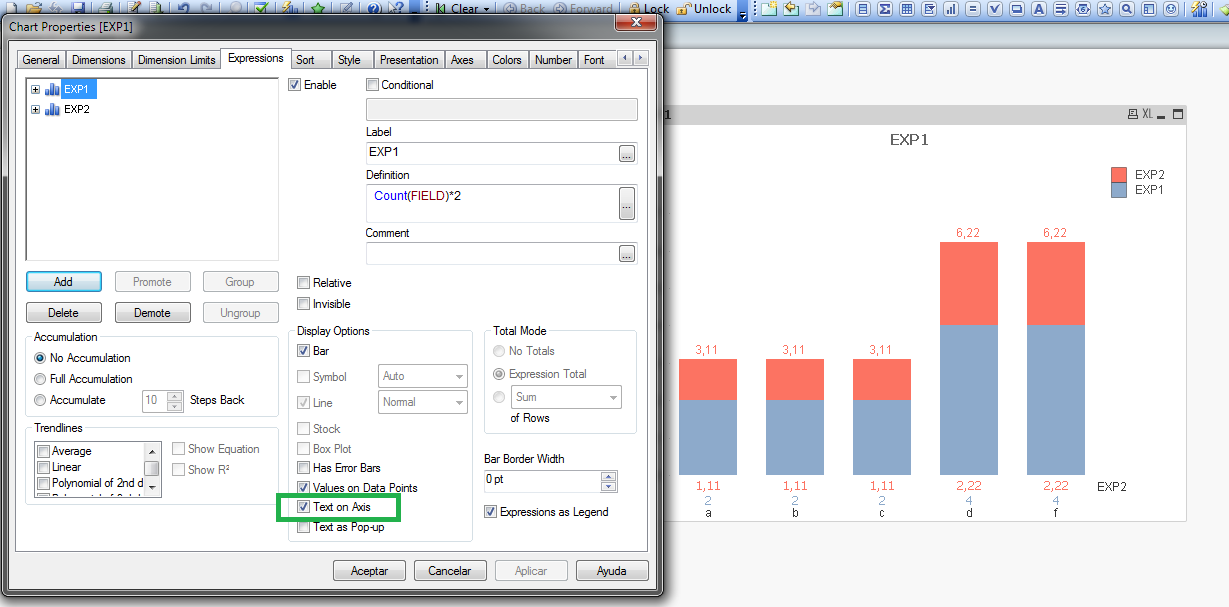Select the Full Accumulation radio button
The image size is (1229, 607).
[x=40, y=379]
